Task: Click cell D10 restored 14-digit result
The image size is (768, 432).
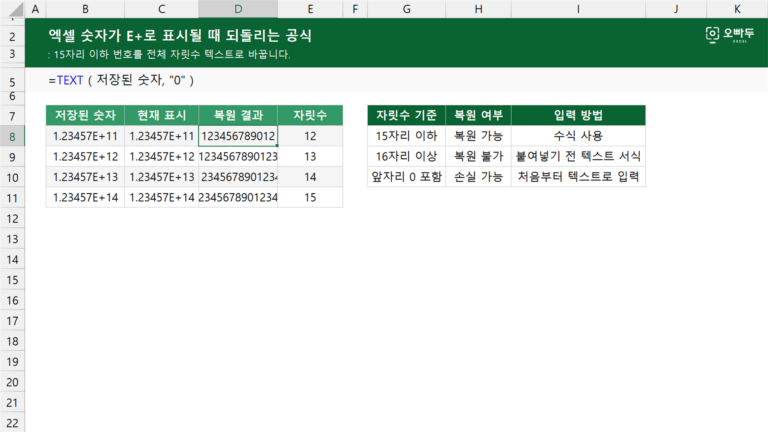Action: coord(238,177)
